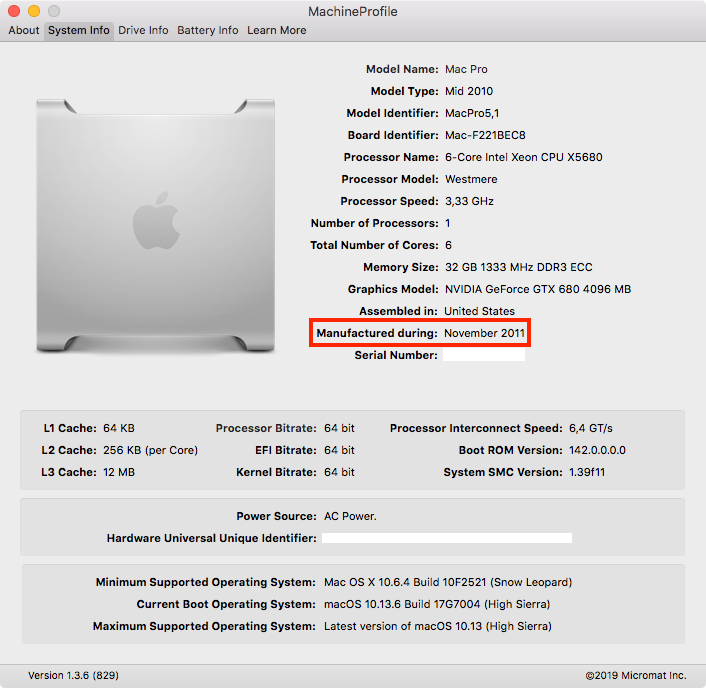706x688 pixels.
Task: Click the Westmere processor model value
Action: pos(471,179)
